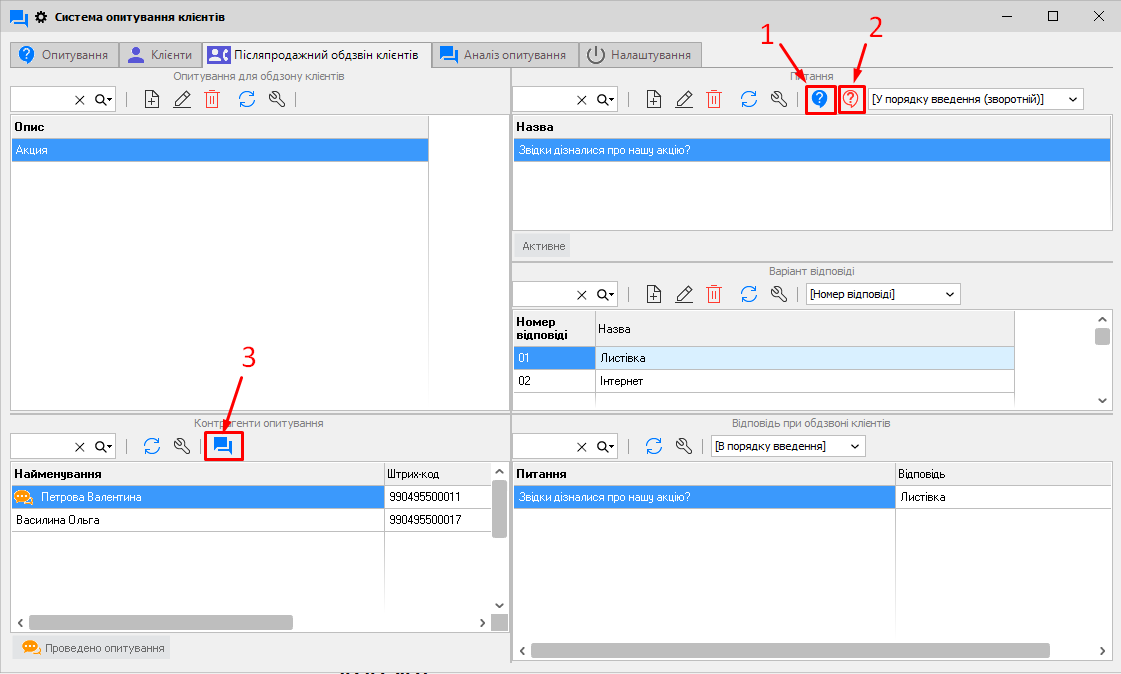Open the 'В порядку введення' dropdown
Image resolution: width=1121 pixels, height=674 pixels.
787,446
